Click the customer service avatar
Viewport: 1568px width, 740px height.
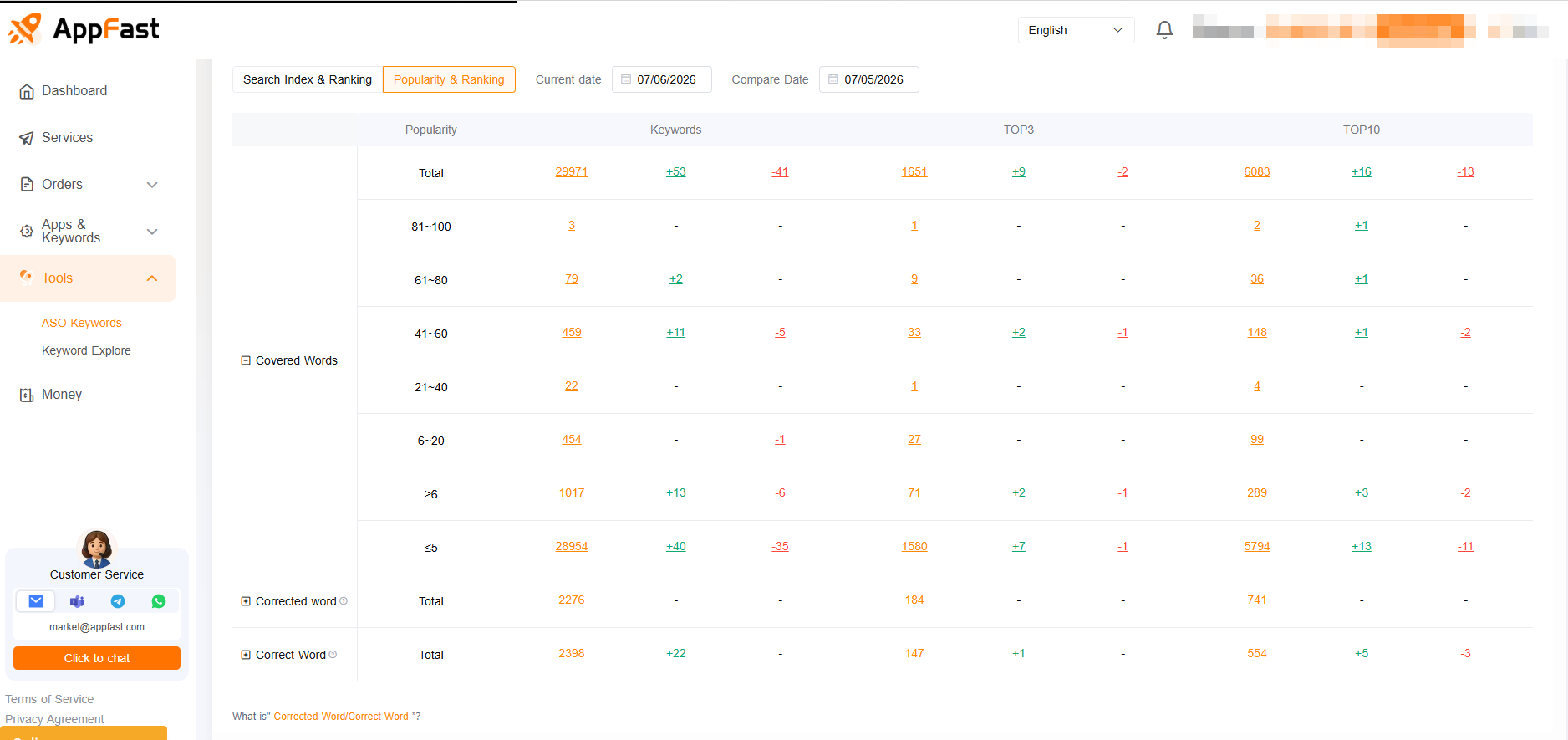pos(97,549)
